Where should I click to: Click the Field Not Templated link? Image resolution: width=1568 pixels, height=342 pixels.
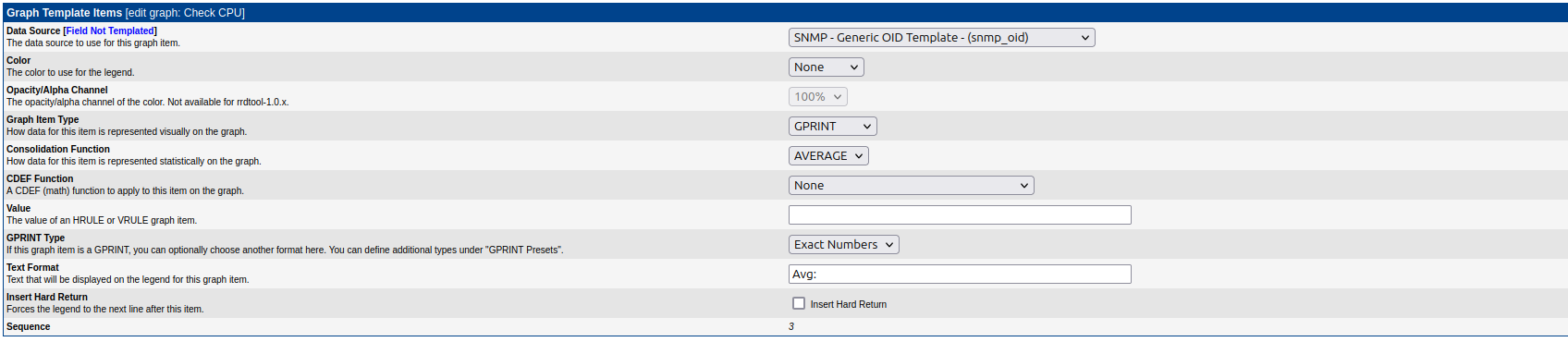click(110, 31)
